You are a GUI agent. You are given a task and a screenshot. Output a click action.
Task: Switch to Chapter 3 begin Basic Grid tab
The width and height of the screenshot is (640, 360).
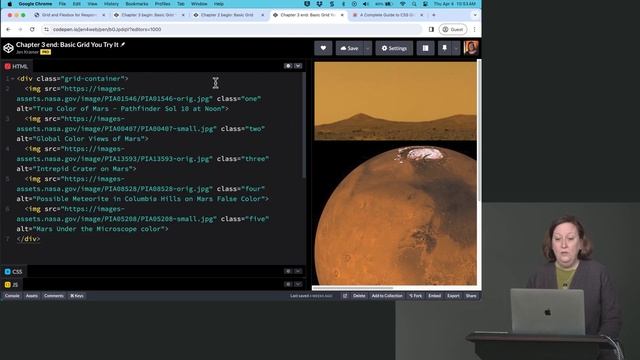point(149,15)
